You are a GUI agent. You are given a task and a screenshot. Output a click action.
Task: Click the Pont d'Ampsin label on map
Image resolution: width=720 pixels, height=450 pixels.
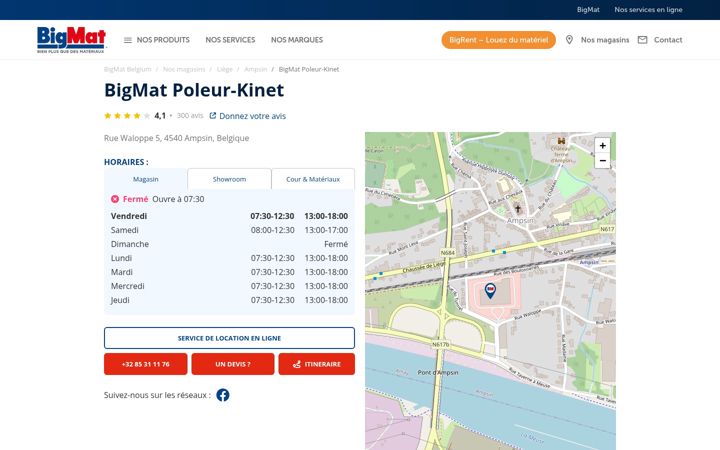click(438, 372)
